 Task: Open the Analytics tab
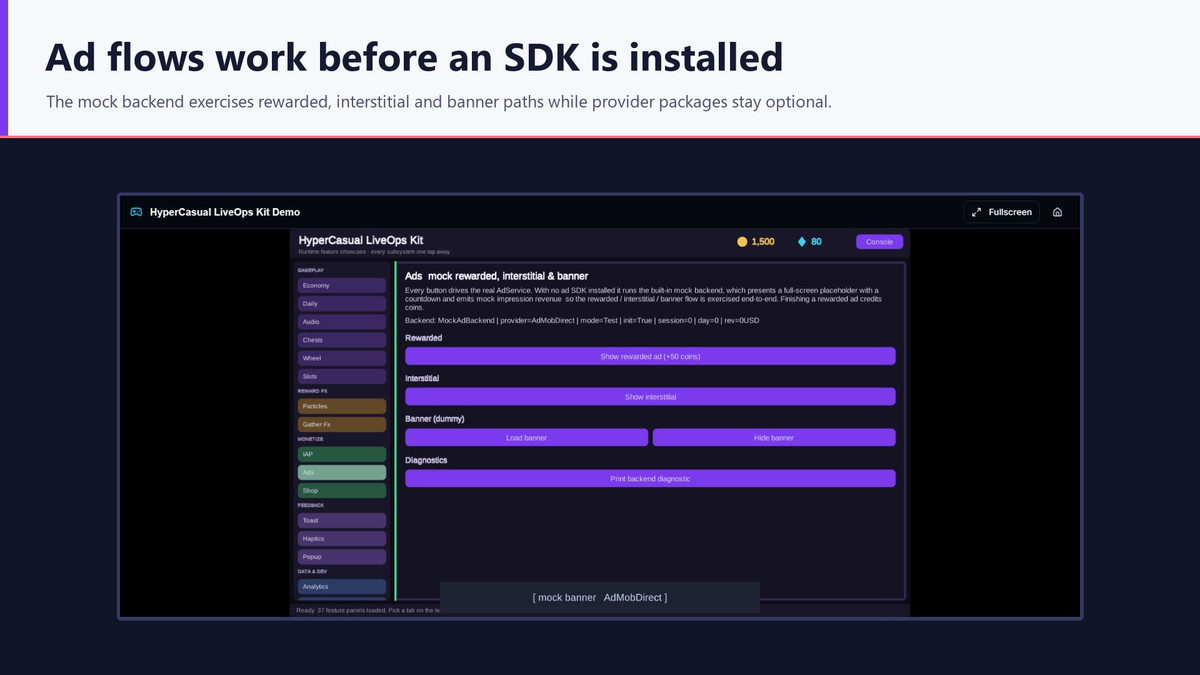(x=342, y=586)
